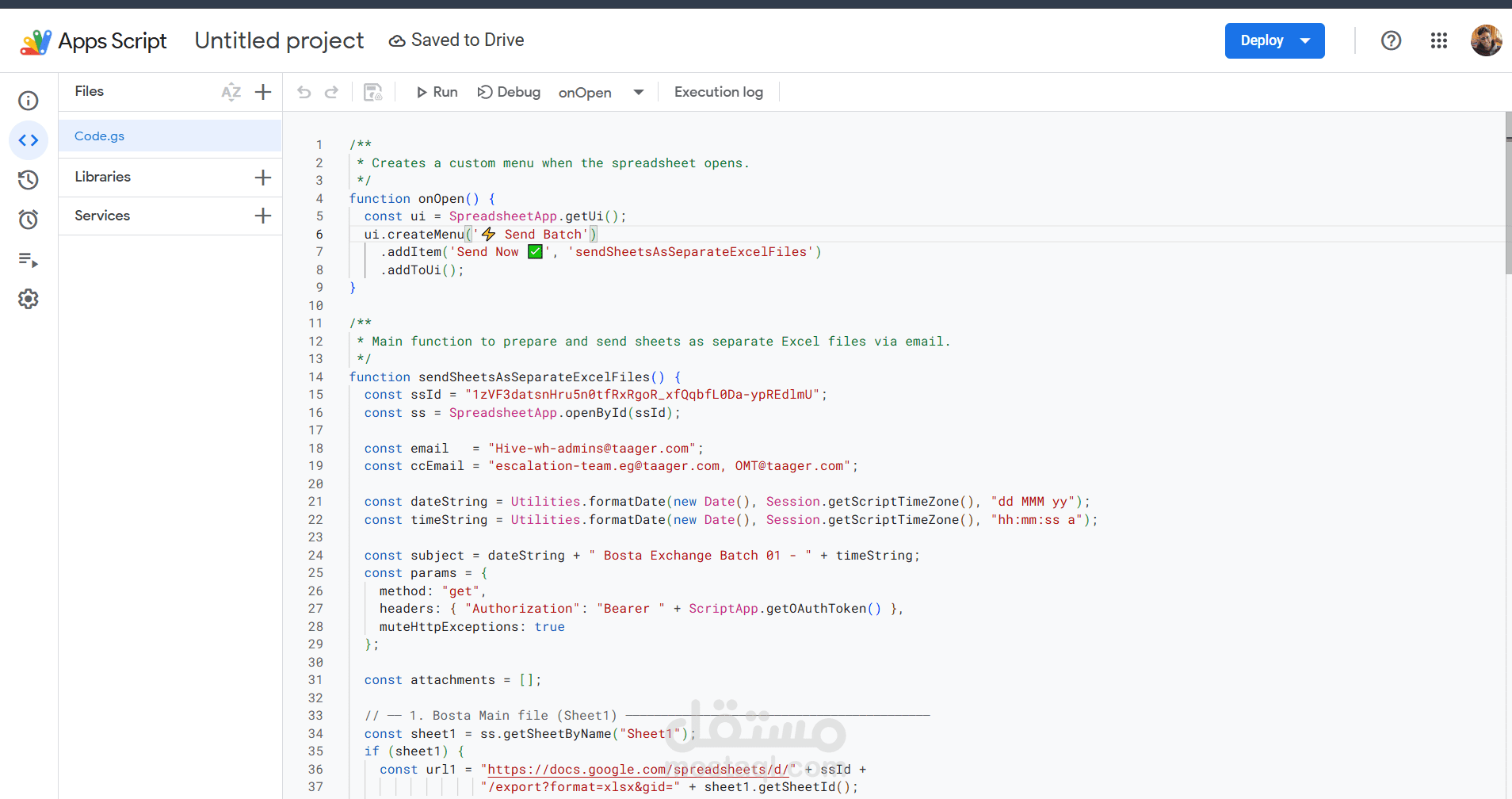Click 'escalation-team.eg@taager.com' cc string
Image resolution: width=1512 pixels, height=799 pixels.
click(608, 465)
